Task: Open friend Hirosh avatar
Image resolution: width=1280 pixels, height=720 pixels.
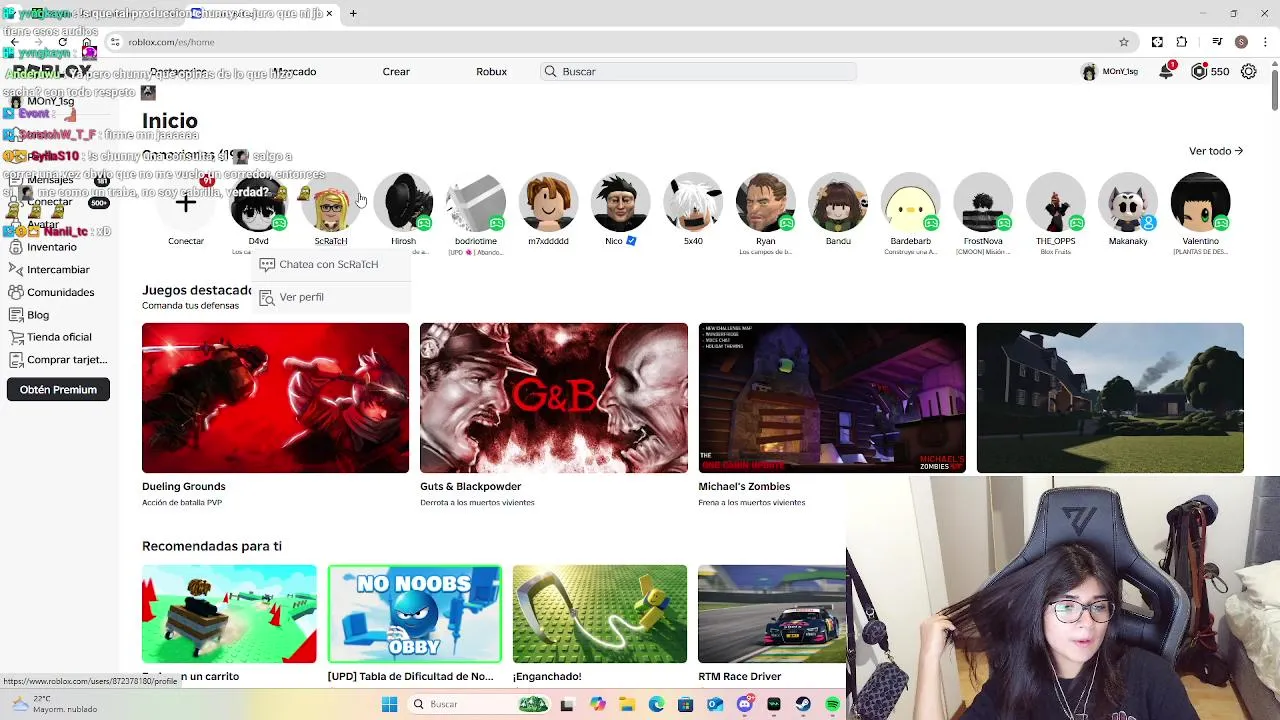Action: tap(403, 203)
